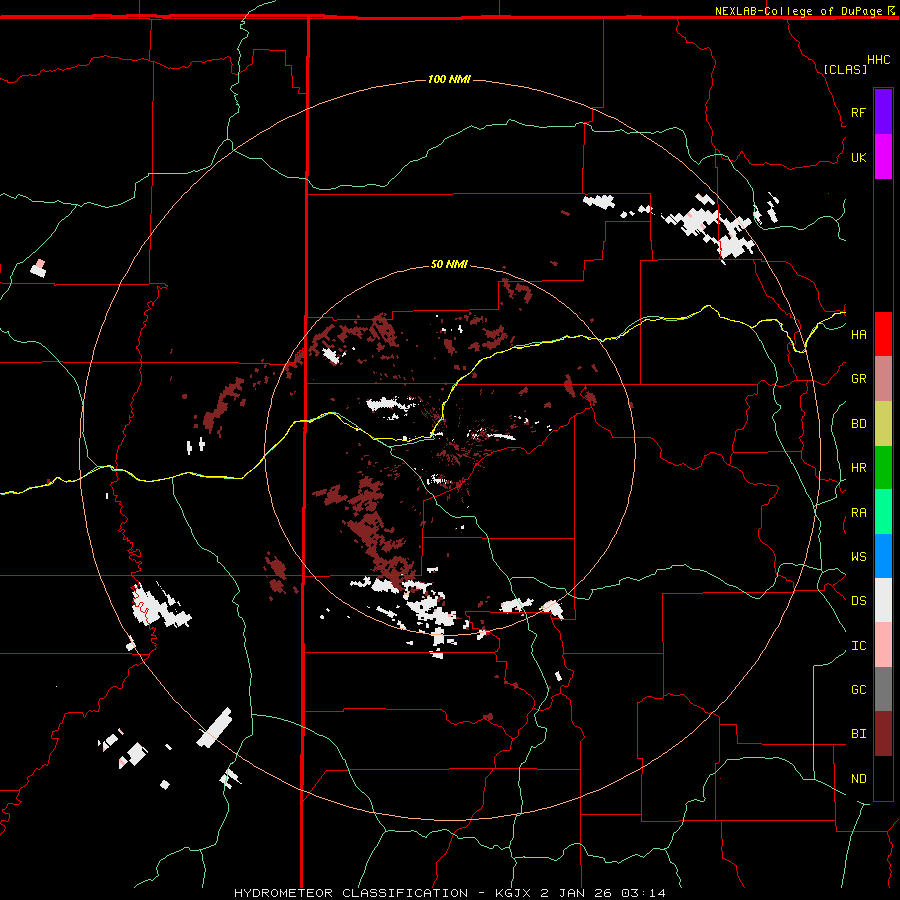Click the HA red legend swatch
900x900 pixels.
[883, 334]
